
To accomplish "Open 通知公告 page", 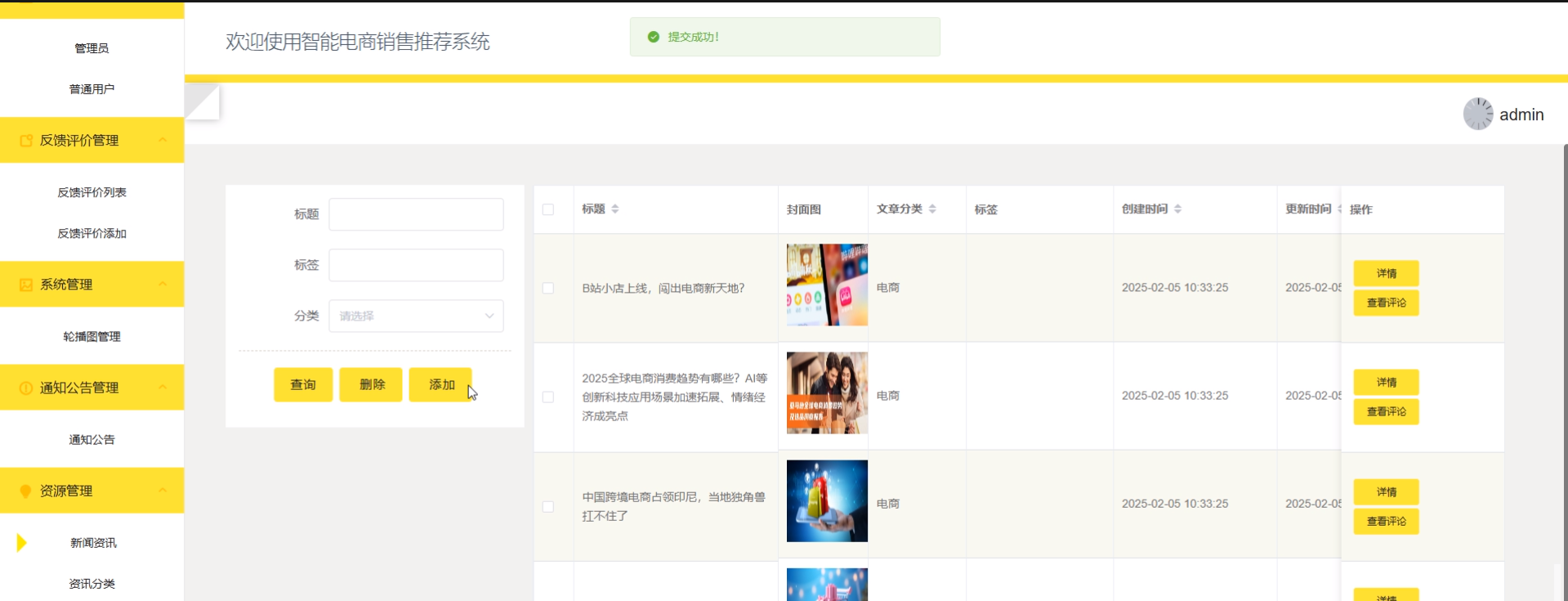I will [92, 439].
